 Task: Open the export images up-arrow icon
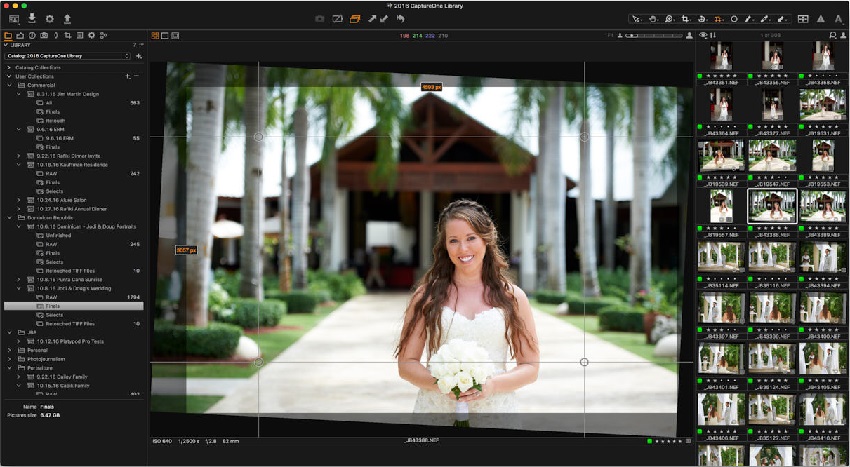[x=67, y=18]
